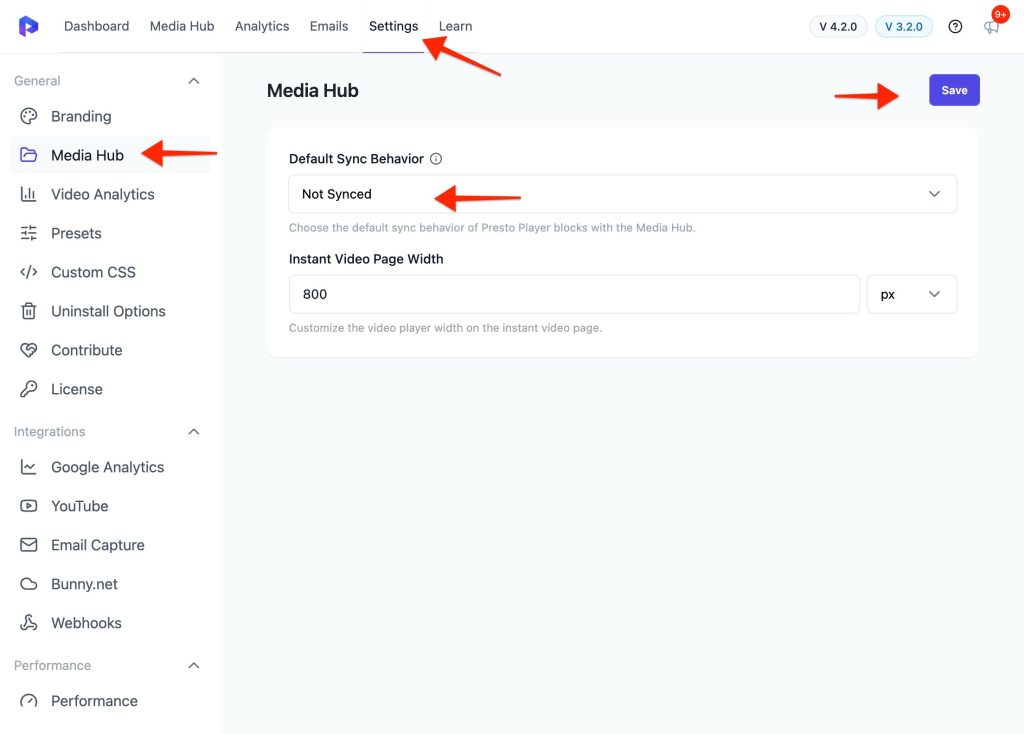Click the Contribute heart icon
The width and height of the screenshot is (1024, 734).
click(x=29, y=350)
